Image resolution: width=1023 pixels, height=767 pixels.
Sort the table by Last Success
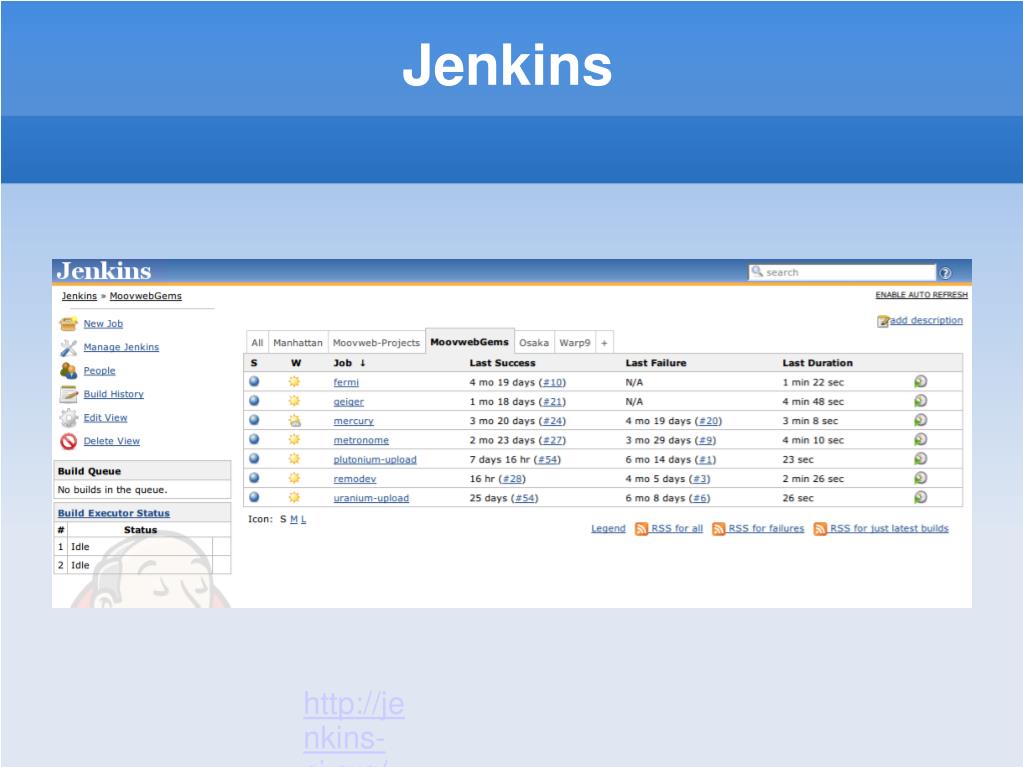coord(502,363)
